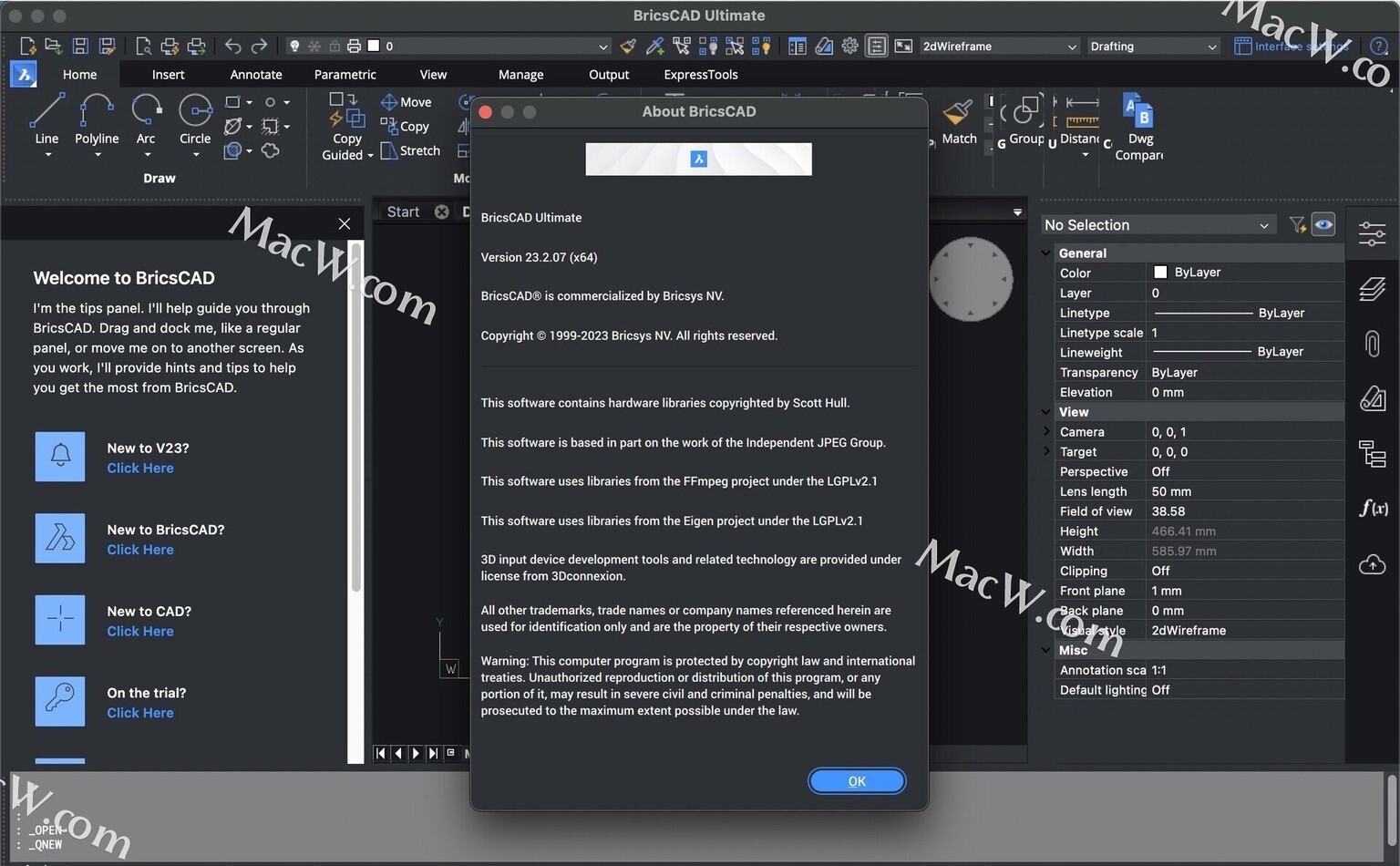
Task: Click the Help question mark icon
Action: tap(1379, 46)
